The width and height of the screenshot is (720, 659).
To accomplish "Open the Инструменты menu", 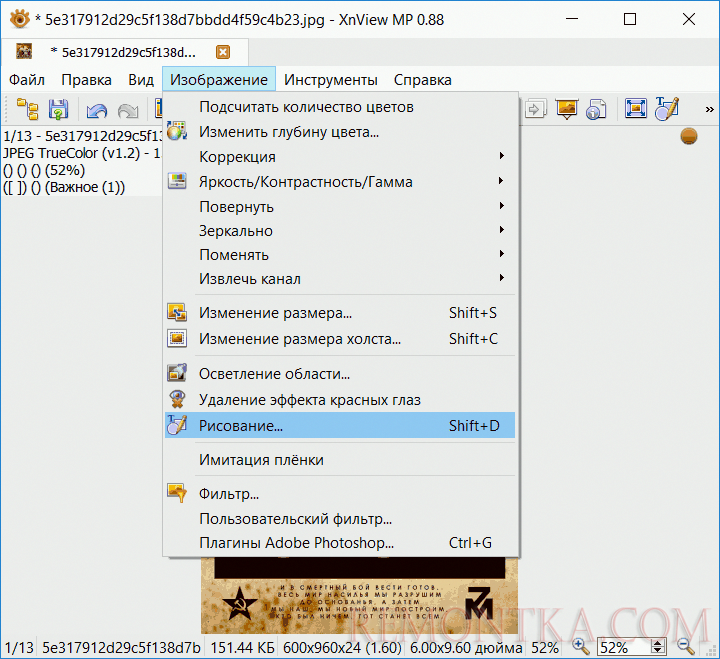I will click(x=331, y=80).
